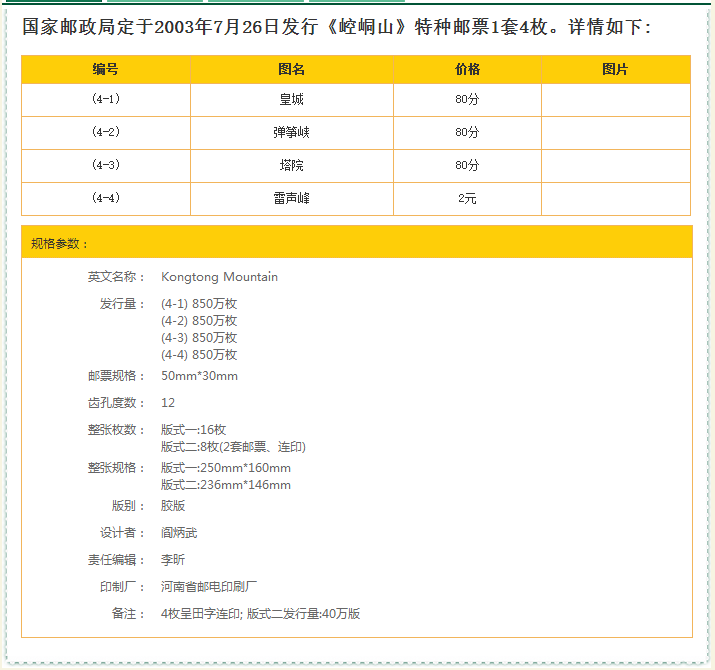Click the 编号 column header
Screen dimensions: 715x670
(106, 69)
